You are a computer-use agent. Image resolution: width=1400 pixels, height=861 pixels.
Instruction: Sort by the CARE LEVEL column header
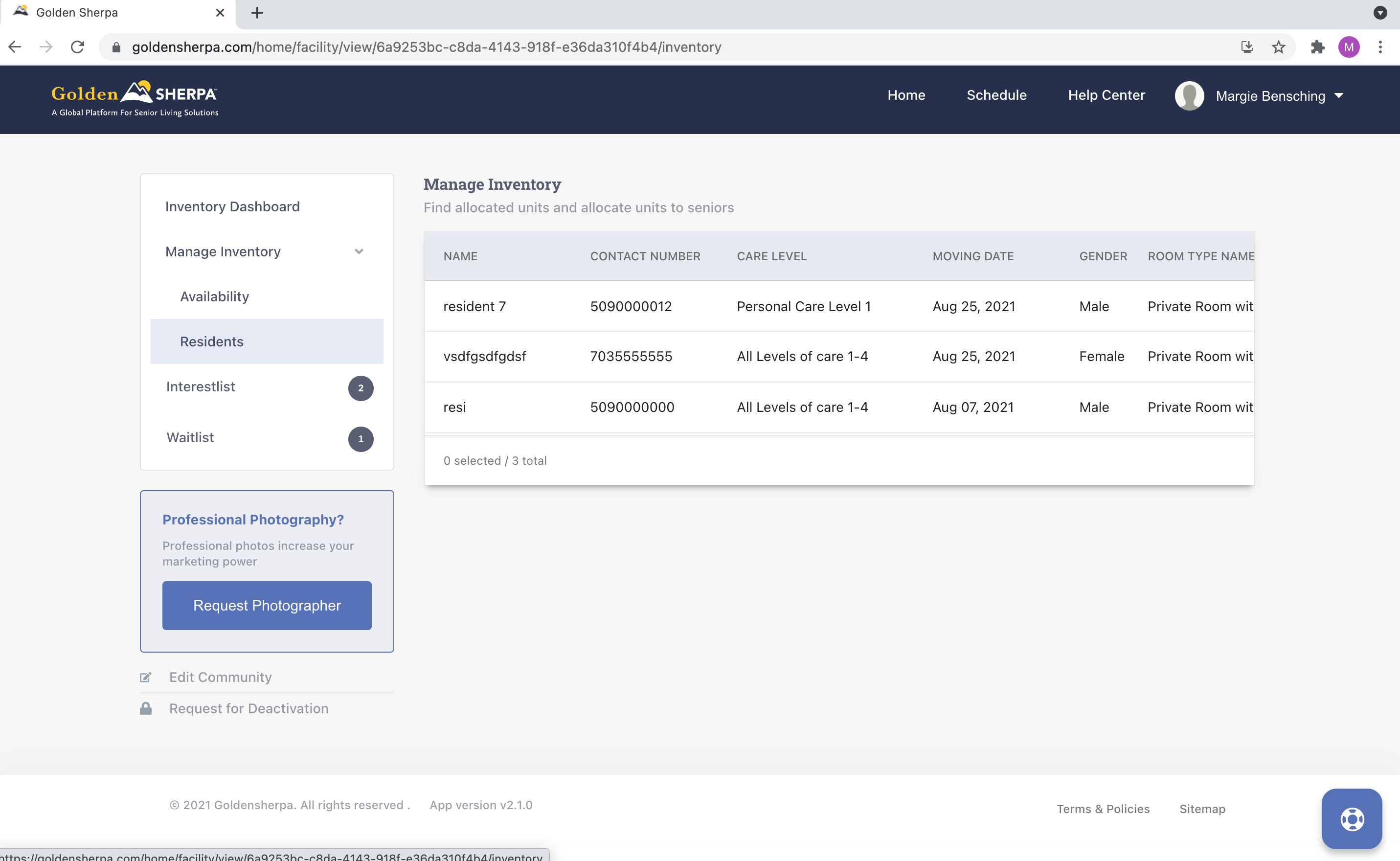coord(771,256)
